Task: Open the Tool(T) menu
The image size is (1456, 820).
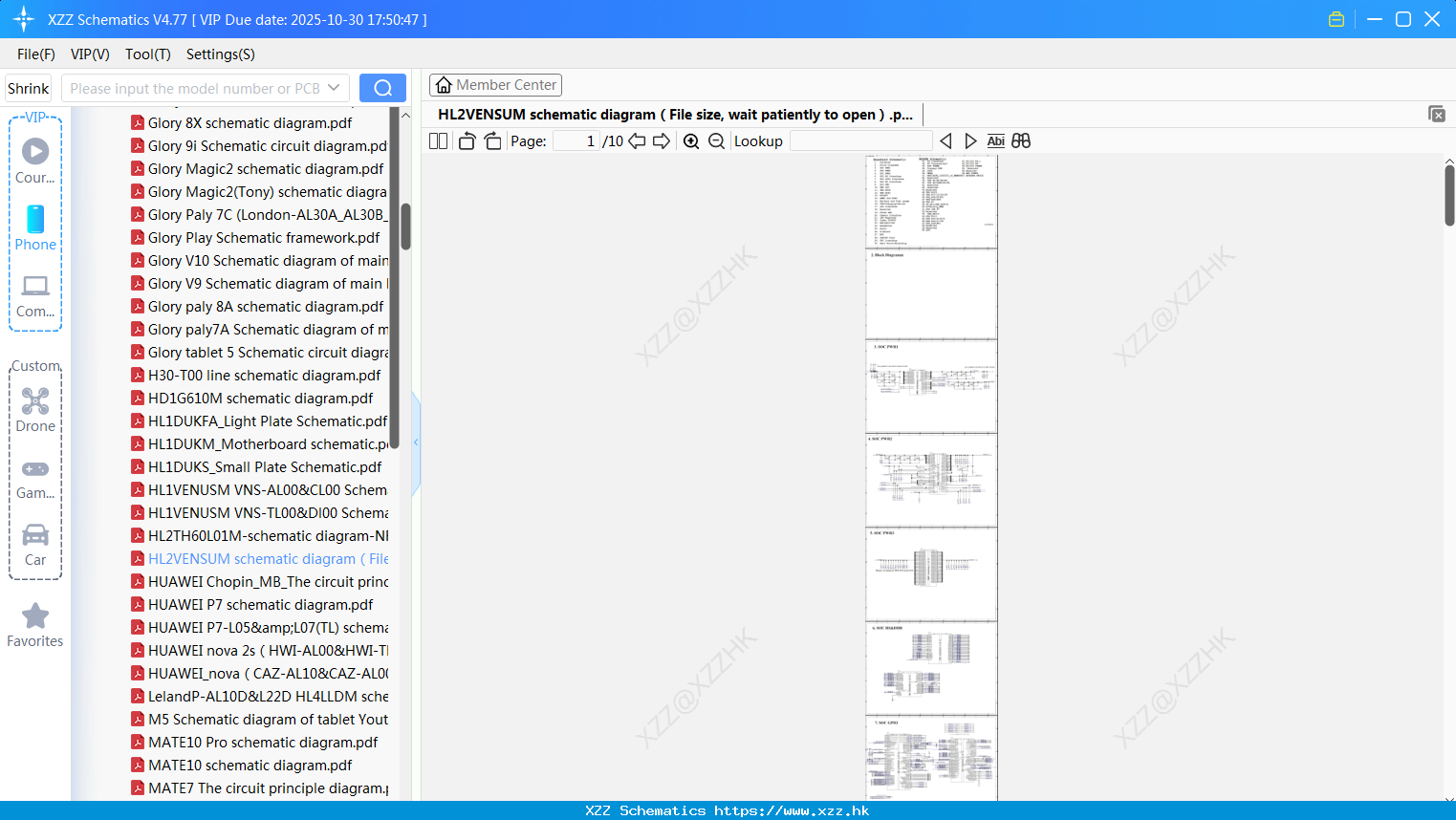Action: [x=148, y=54]
